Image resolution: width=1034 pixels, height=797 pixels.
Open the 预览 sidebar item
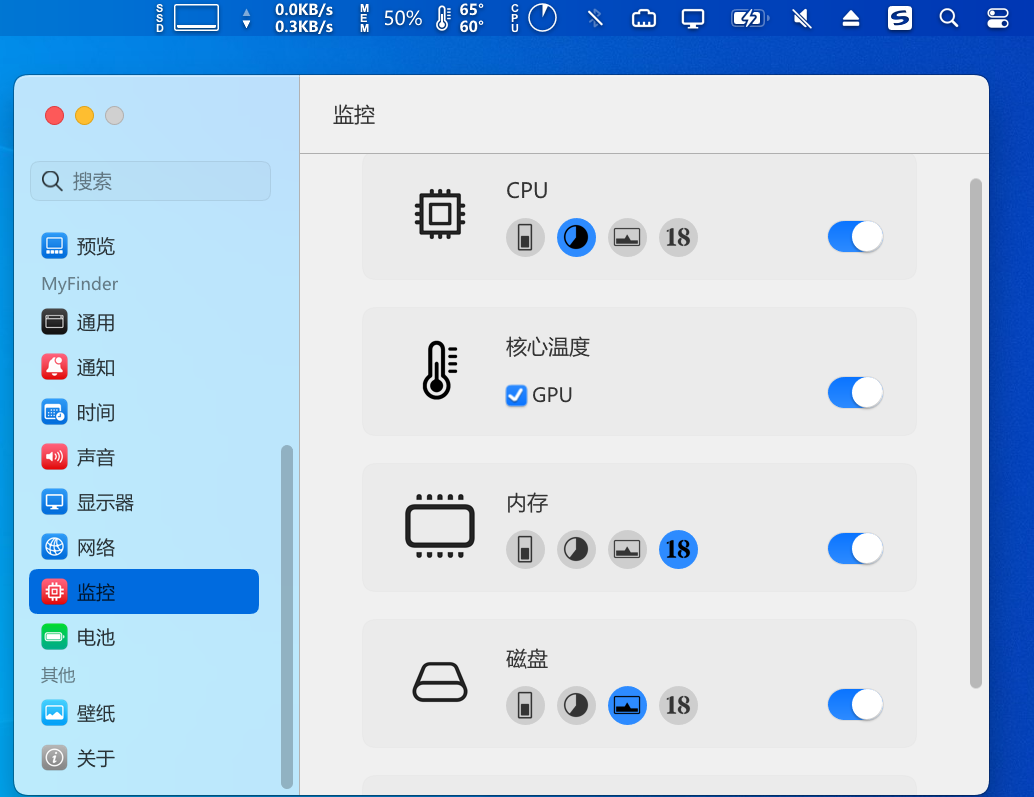(x=144, y=246)
